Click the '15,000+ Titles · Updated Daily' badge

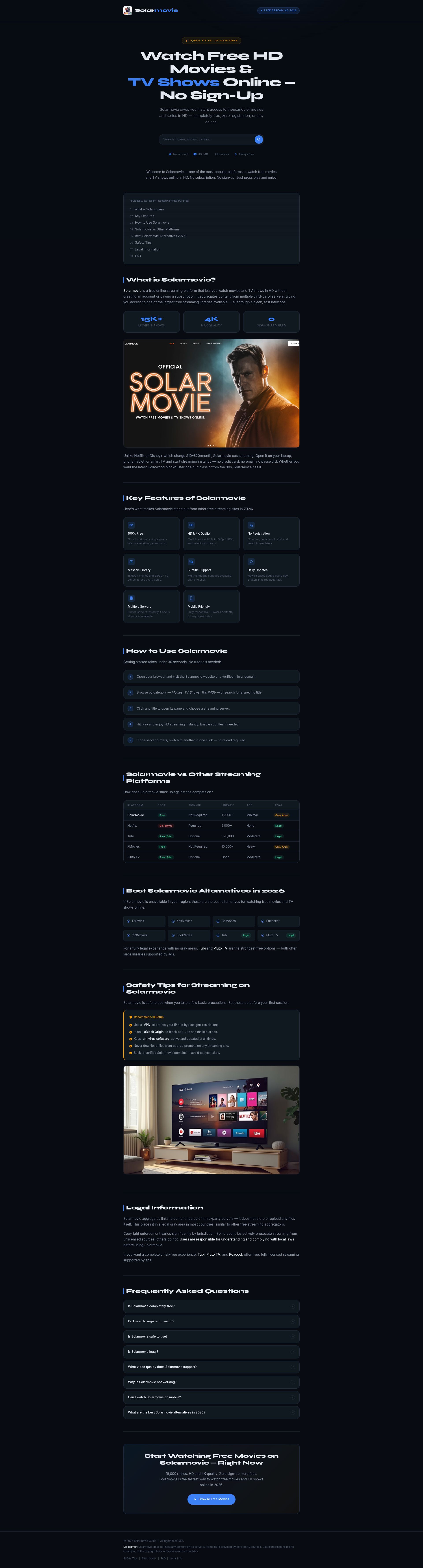(x=211, y=41)
